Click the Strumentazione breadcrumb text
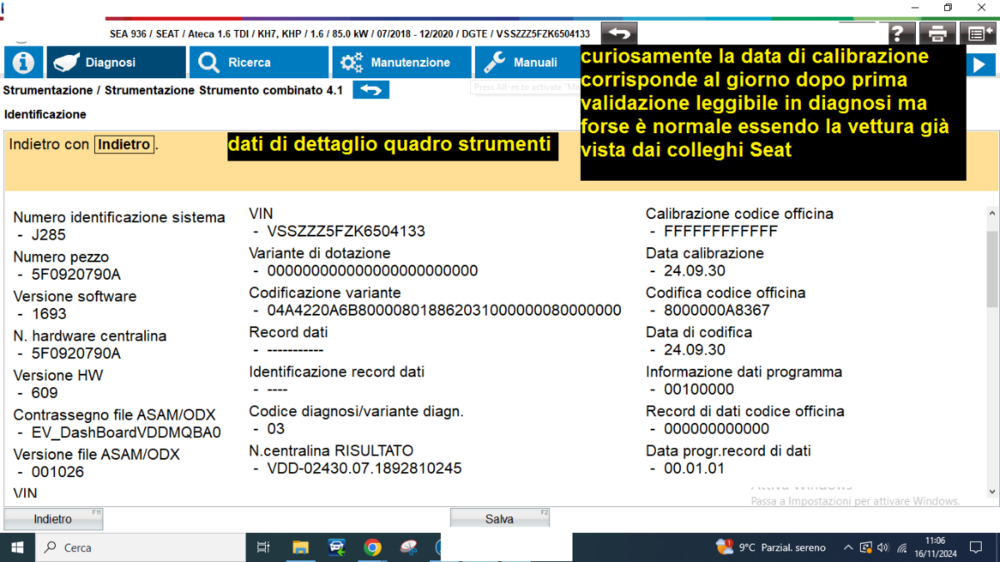 click(x=47, y=91)
